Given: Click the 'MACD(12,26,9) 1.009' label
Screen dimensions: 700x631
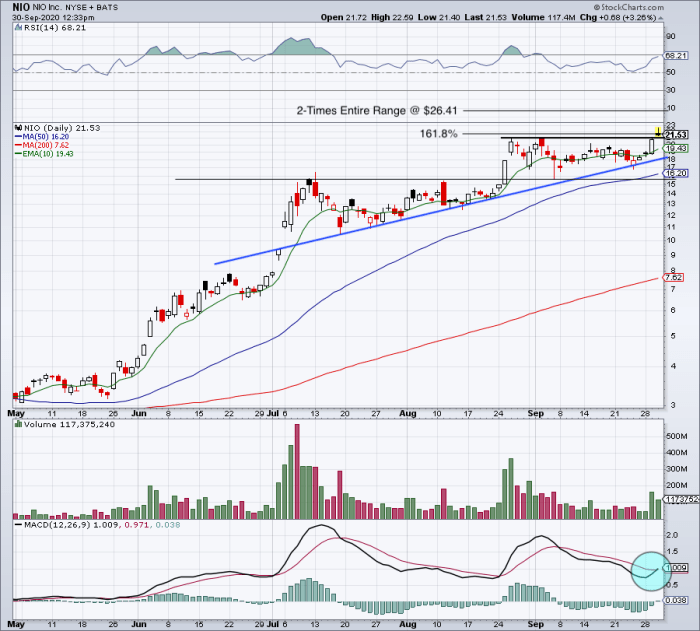Looking at the screenshot, I should tap(71, 525).
